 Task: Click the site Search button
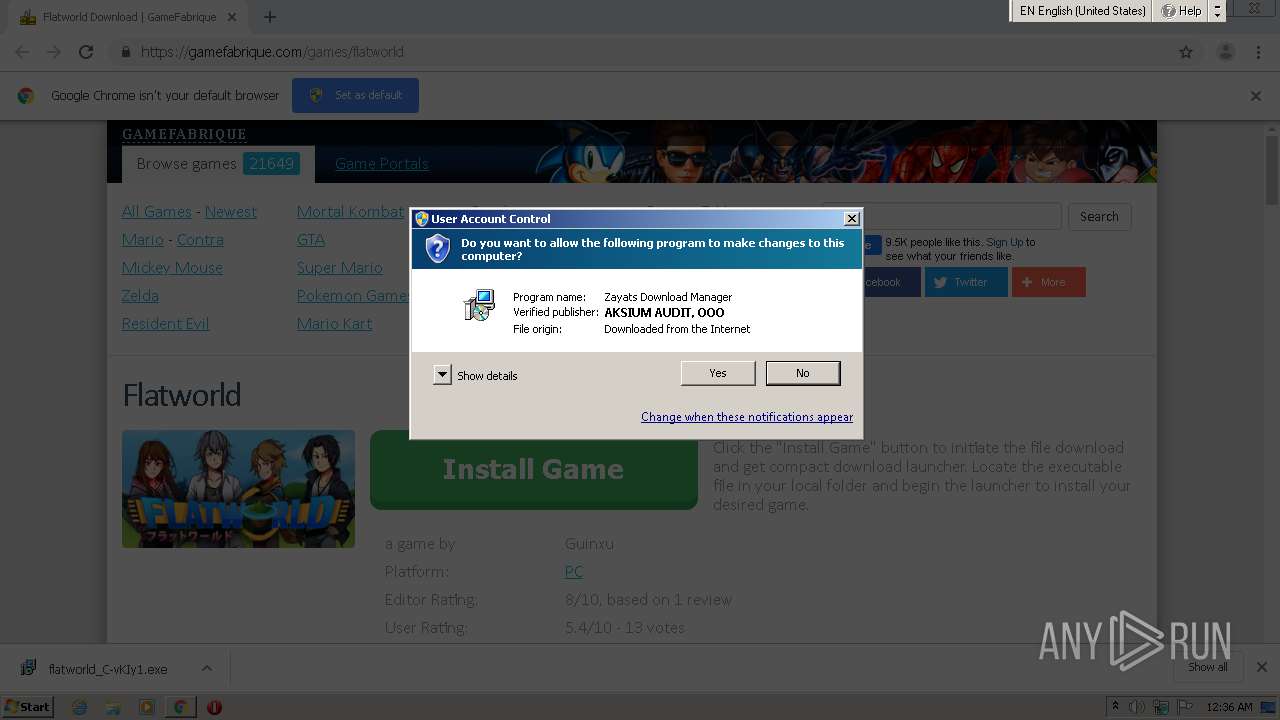tap(1099, 217)
